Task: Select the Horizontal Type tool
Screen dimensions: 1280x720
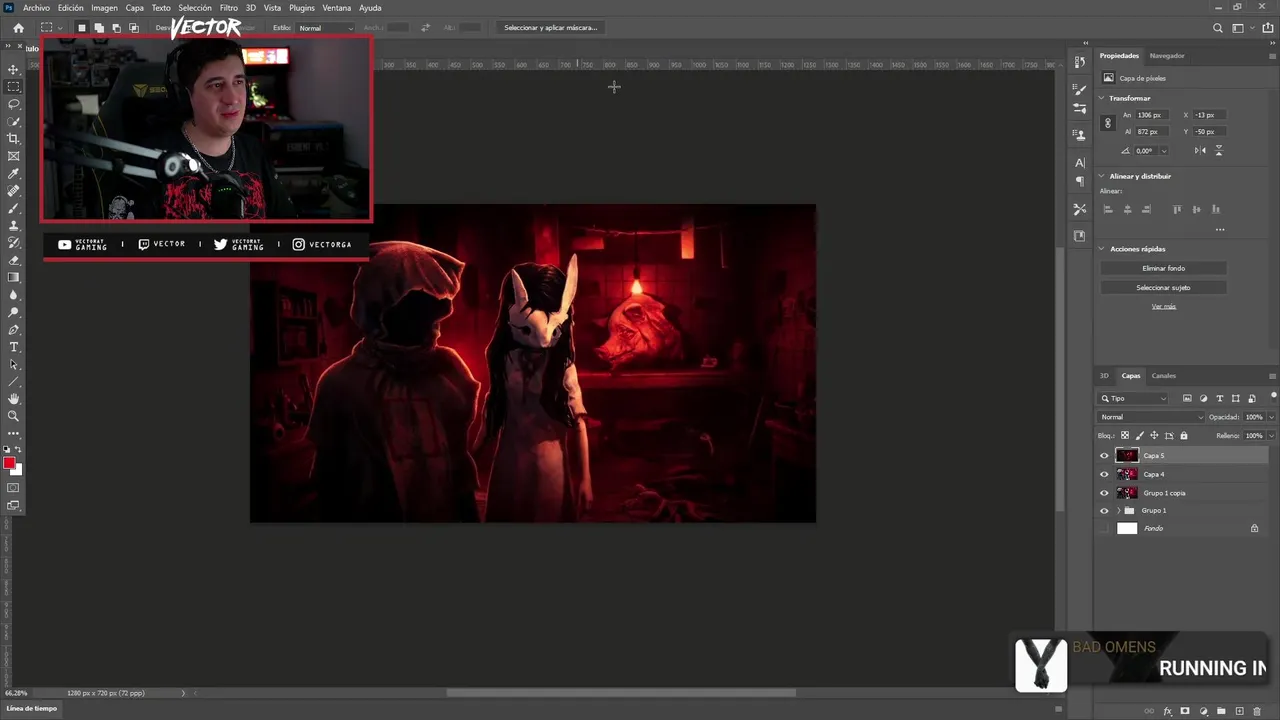Action: coord(14,347)
